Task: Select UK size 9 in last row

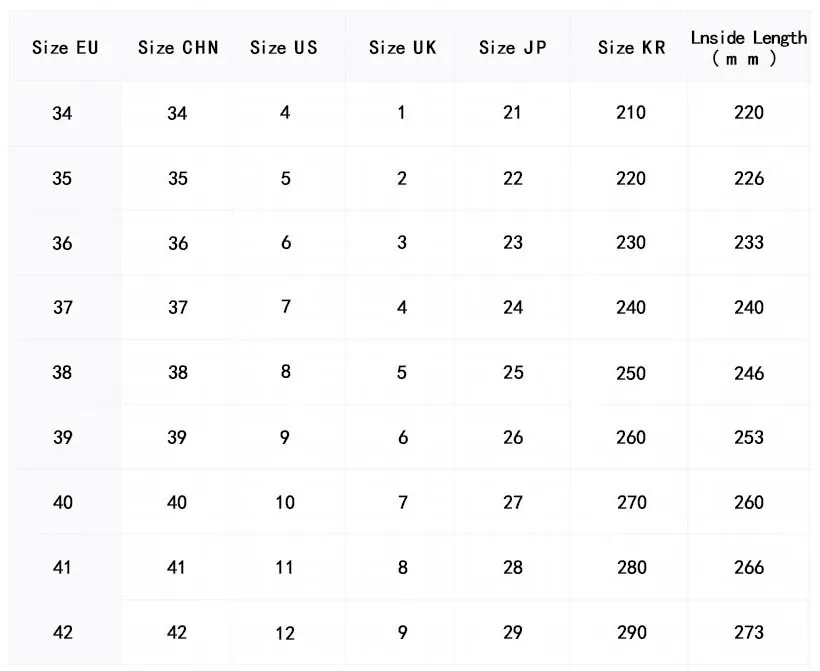Action: pyautogui.click(x=402, y=632)
